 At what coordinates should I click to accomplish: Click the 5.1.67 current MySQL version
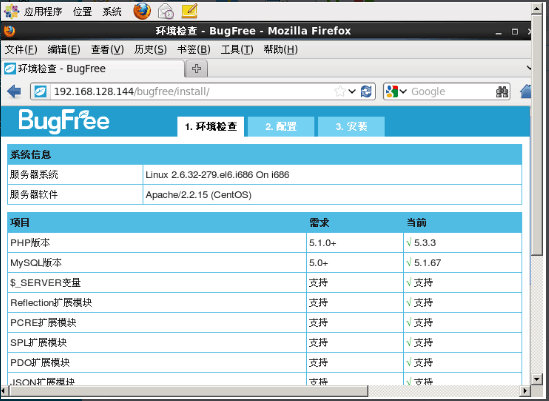coord(427,263)
